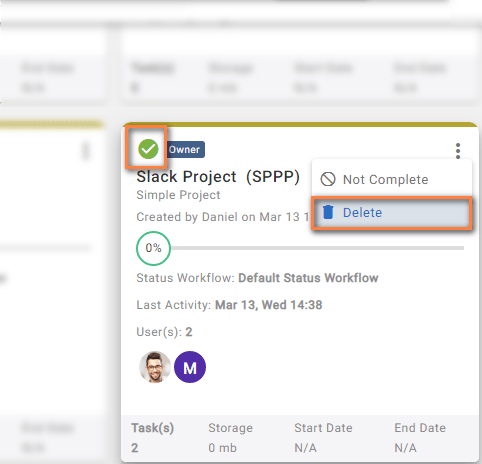The height and width of the screenshot is (464, 482).
Task: Open the Slack Project (SPPP) title
Action: click(x=218, y=177)
